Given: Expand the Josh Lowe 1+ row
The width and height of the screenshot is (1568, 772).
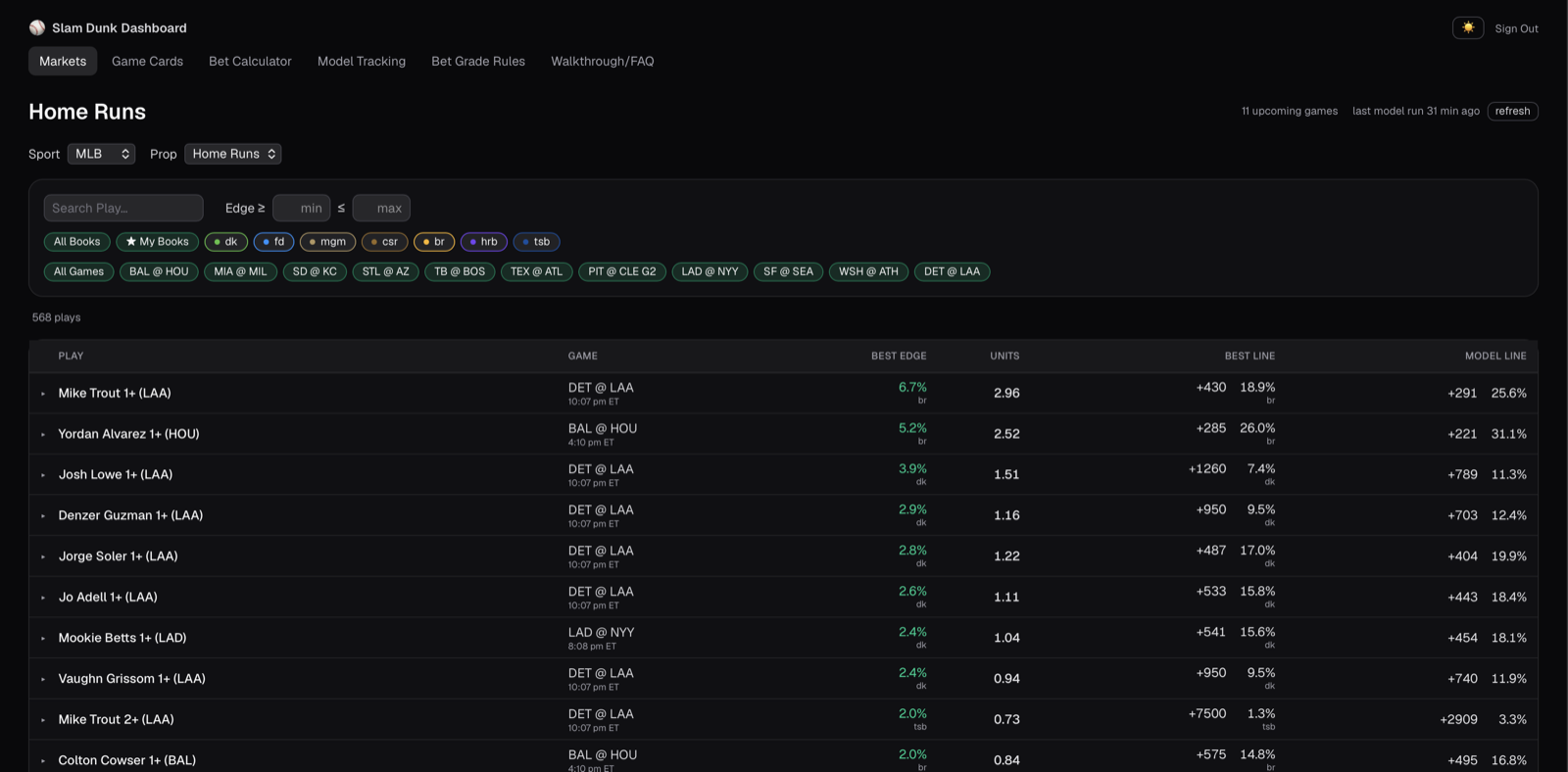Looking at the screenshot, I should (43, 475).
